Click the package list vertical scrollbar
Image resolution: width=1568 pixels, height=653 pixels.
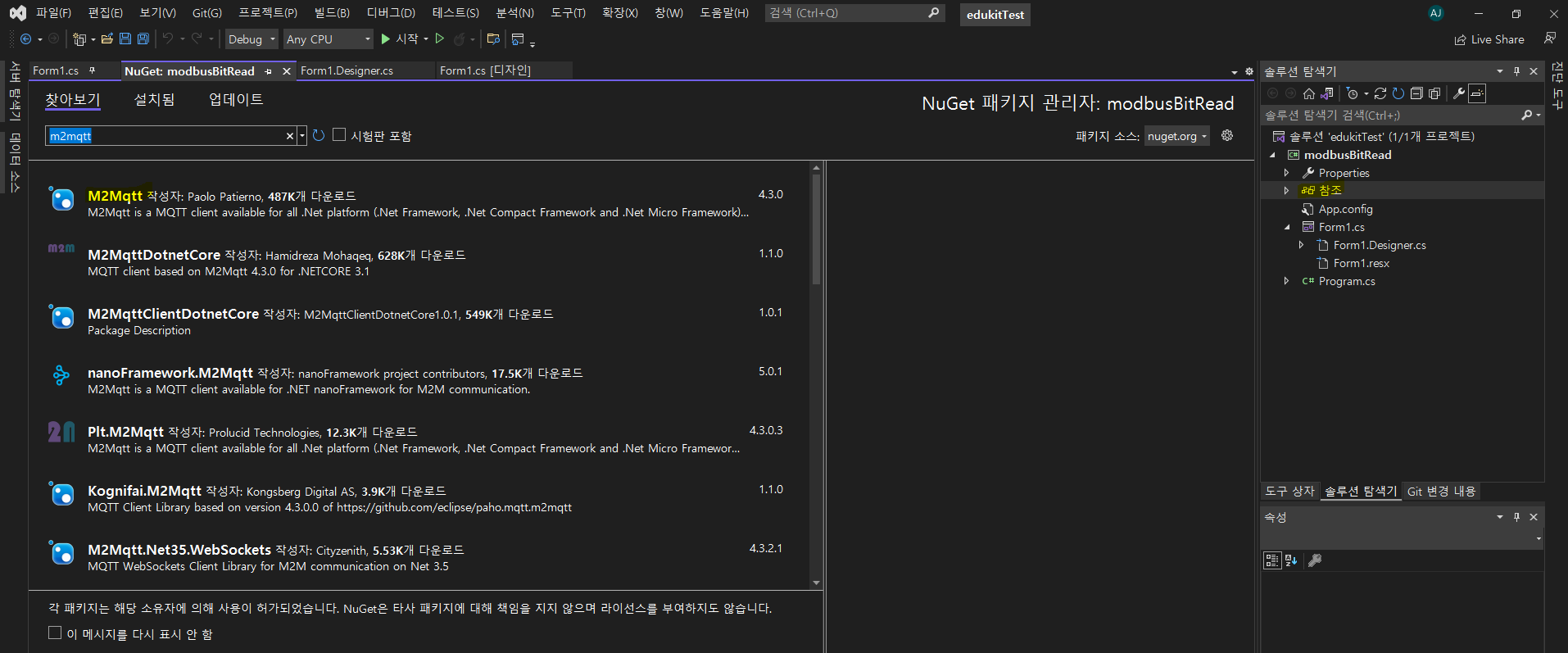(x=816, y=229)
